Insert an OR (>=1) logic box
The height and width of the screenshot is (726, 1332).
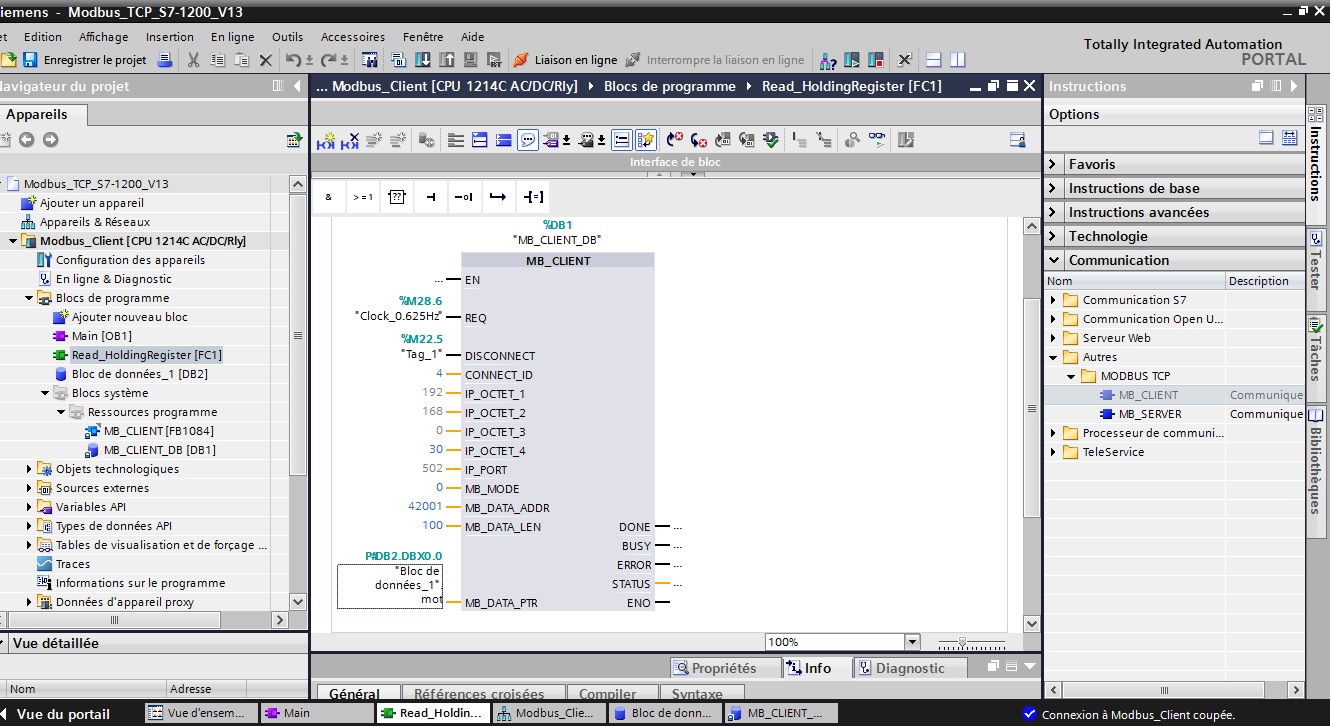point(362,197)
